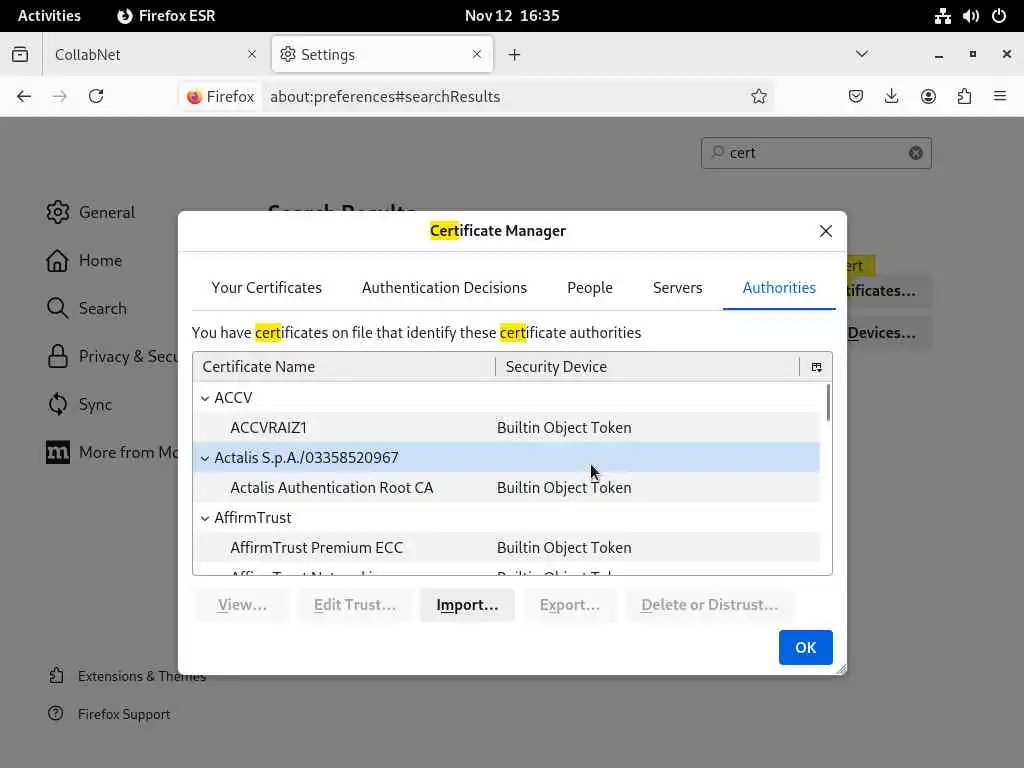Viewport: 1024px width, 768px height.
Task: Close the Settings tab
Action: point(477,54)
